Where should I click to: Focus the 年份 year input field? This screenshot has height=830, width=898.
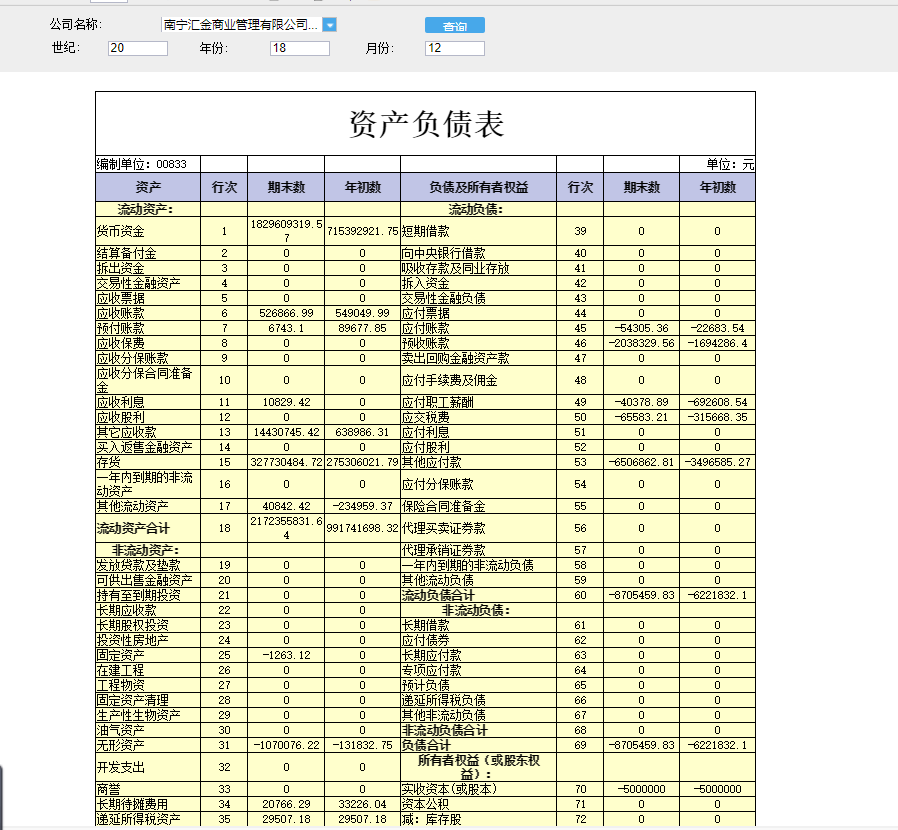pos(300,48)
